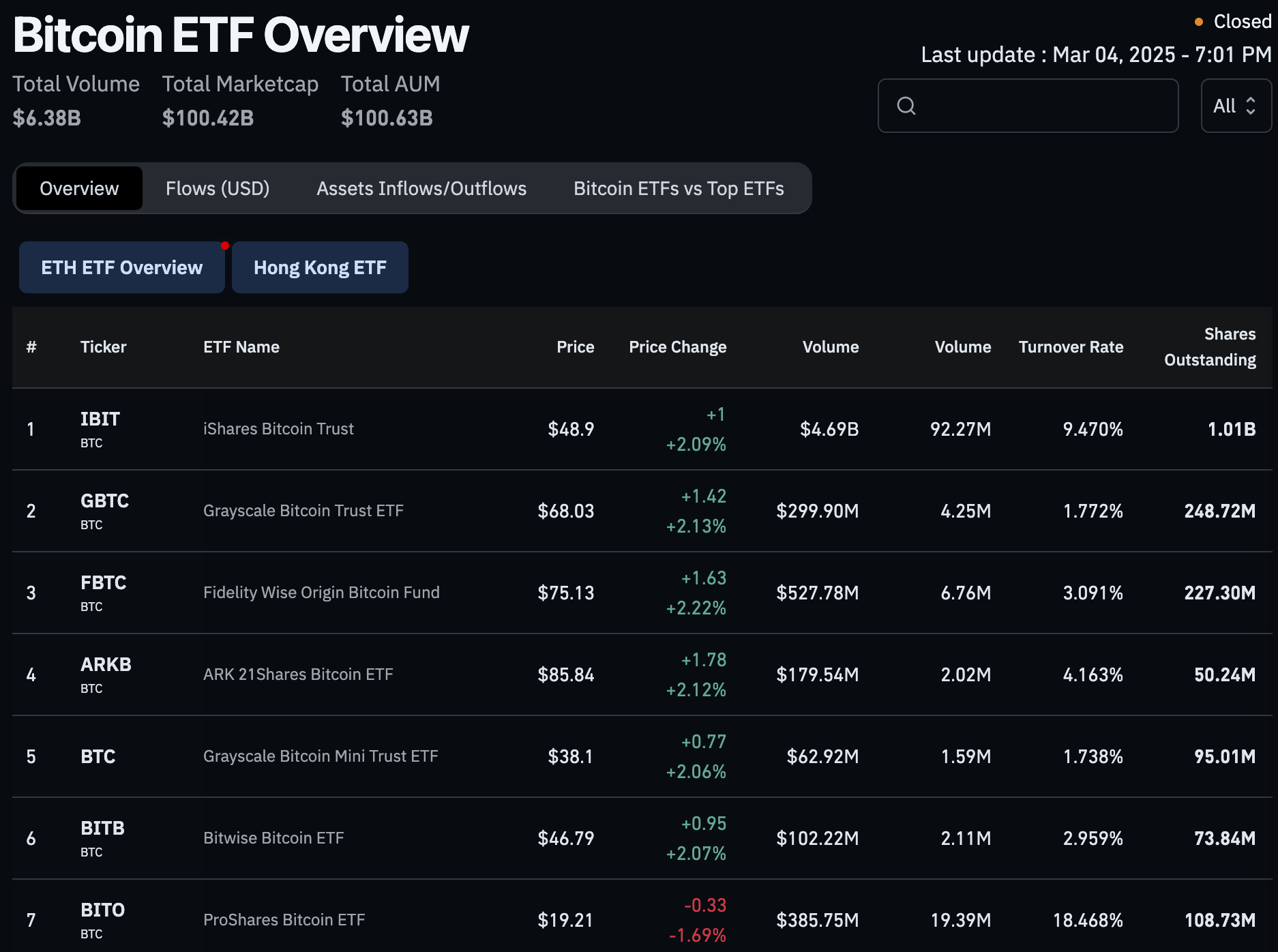Click the ARKB ticker

[x=106, y=664]
